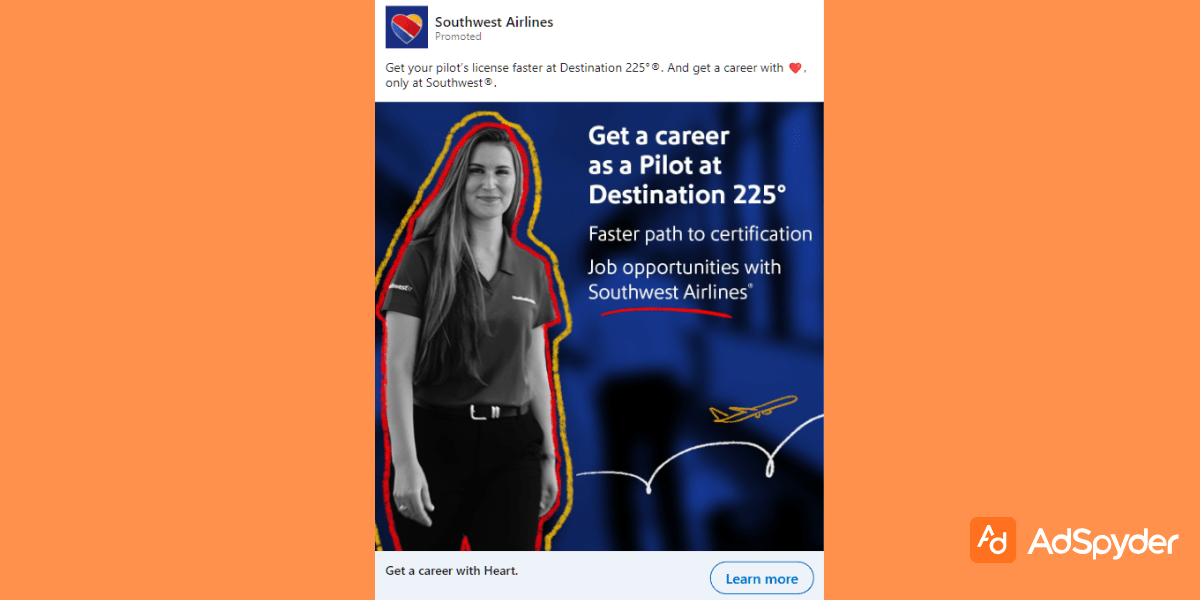The height and width of the screenshot is (600, 1200).
Task: Click the red underline swoosh beneath Southwest Airlines
Action: click(x=666, y=311)
